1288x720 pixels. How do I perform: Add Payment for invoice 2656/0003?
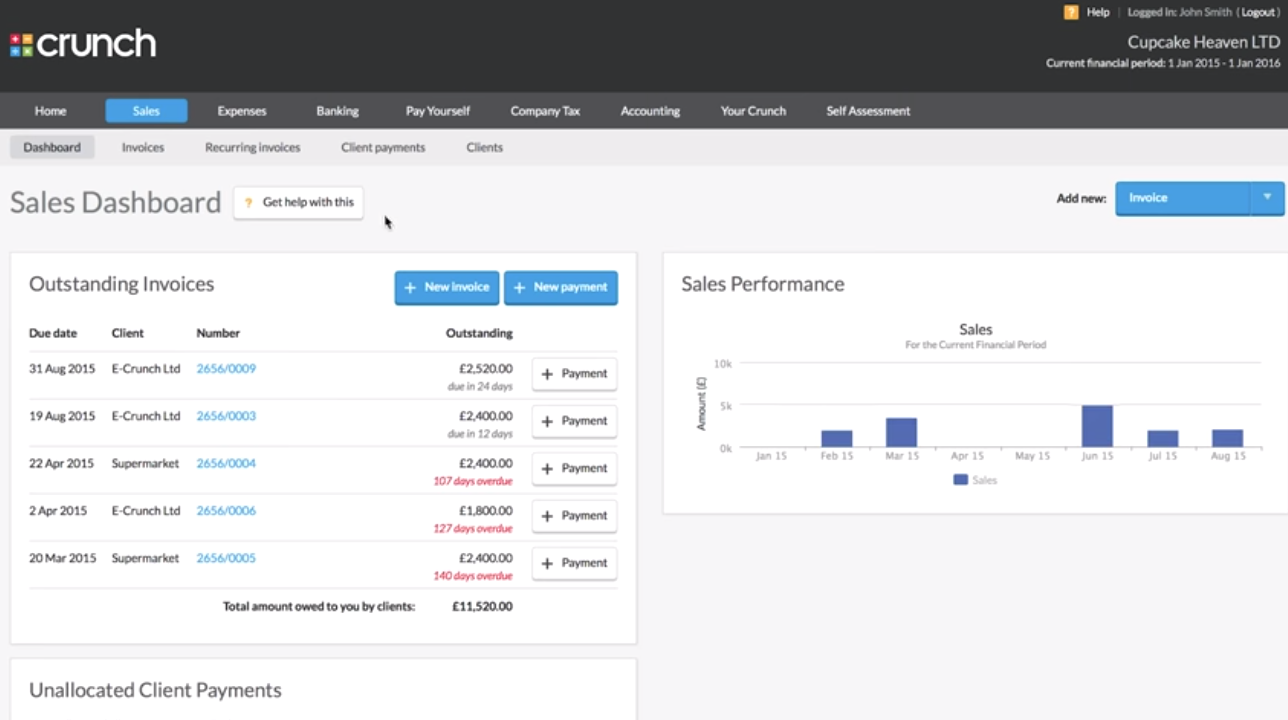[574, 421]
